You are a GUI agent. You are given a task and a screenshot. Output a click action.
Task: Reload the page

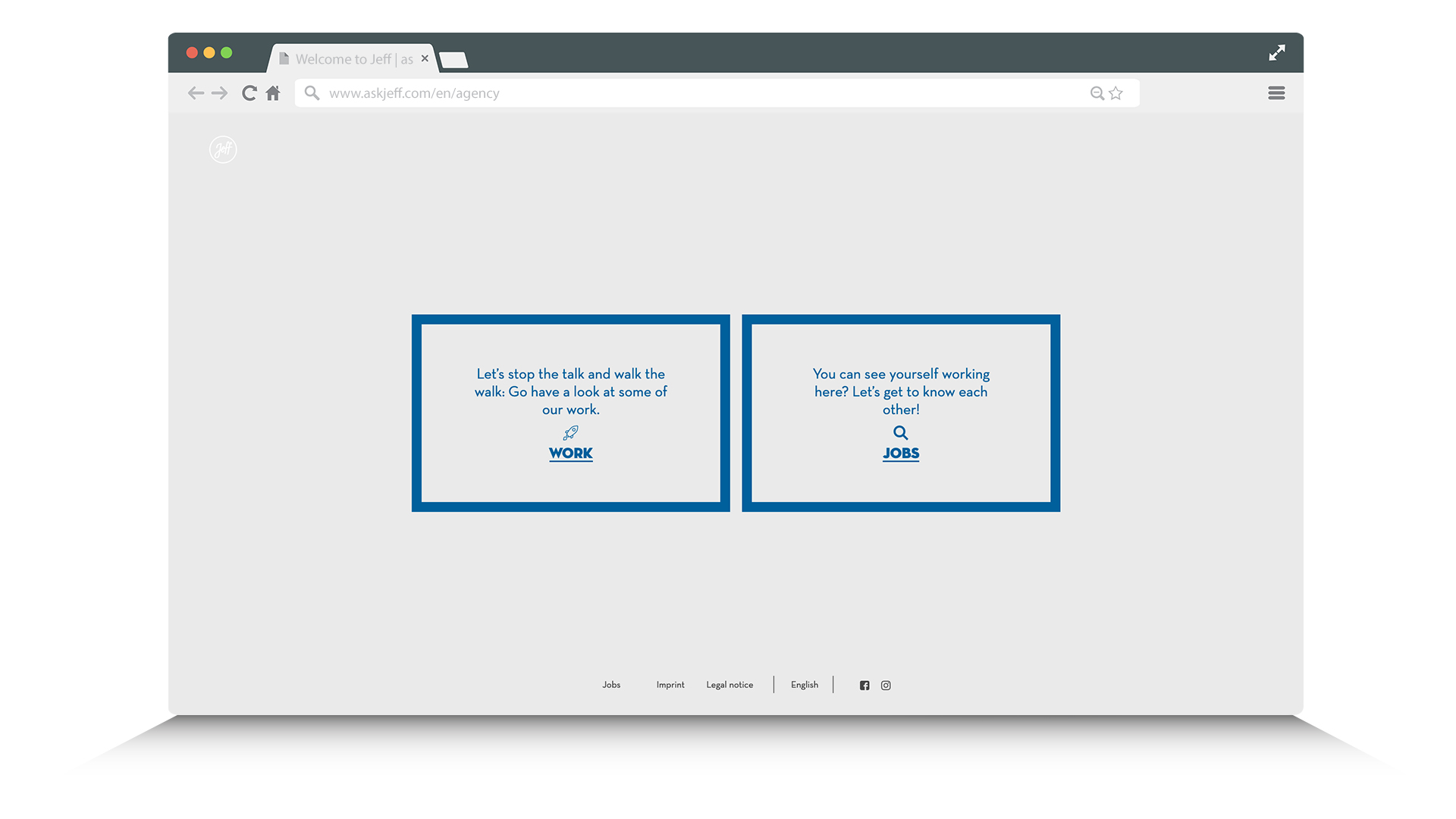pos(249,93)
